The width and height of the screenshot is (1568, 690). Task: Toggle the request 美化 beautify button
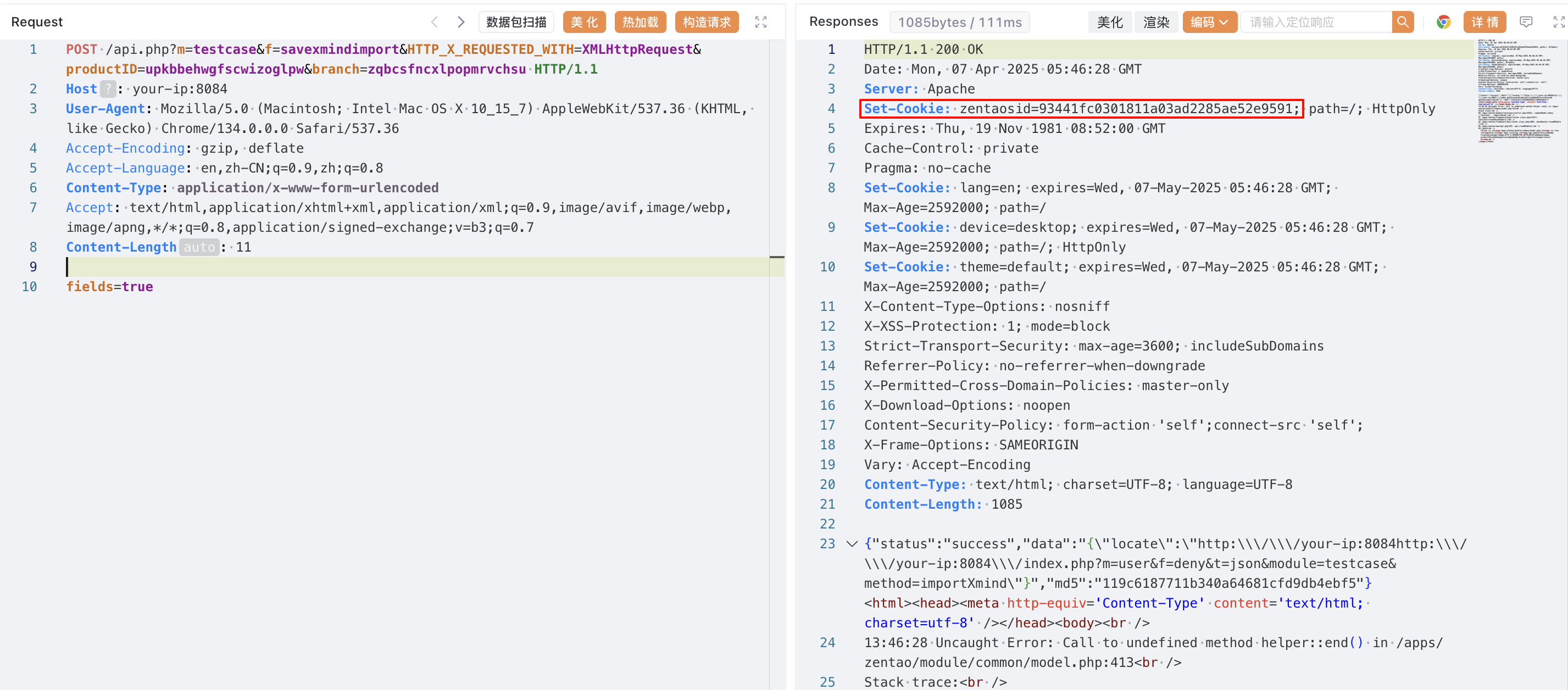pyautogui.click(x=583, y=23)
